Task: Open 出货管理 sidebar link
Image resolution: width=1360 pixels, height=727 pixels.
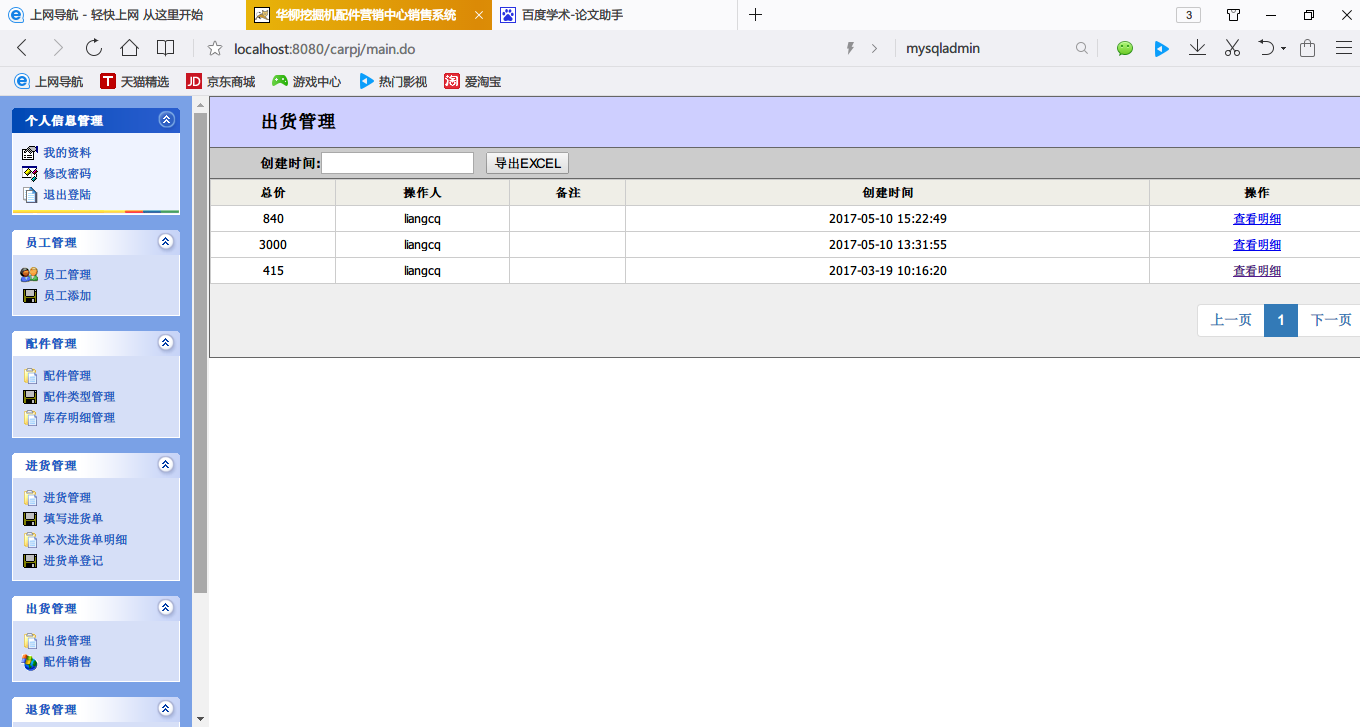Action: tap(67, 641)
